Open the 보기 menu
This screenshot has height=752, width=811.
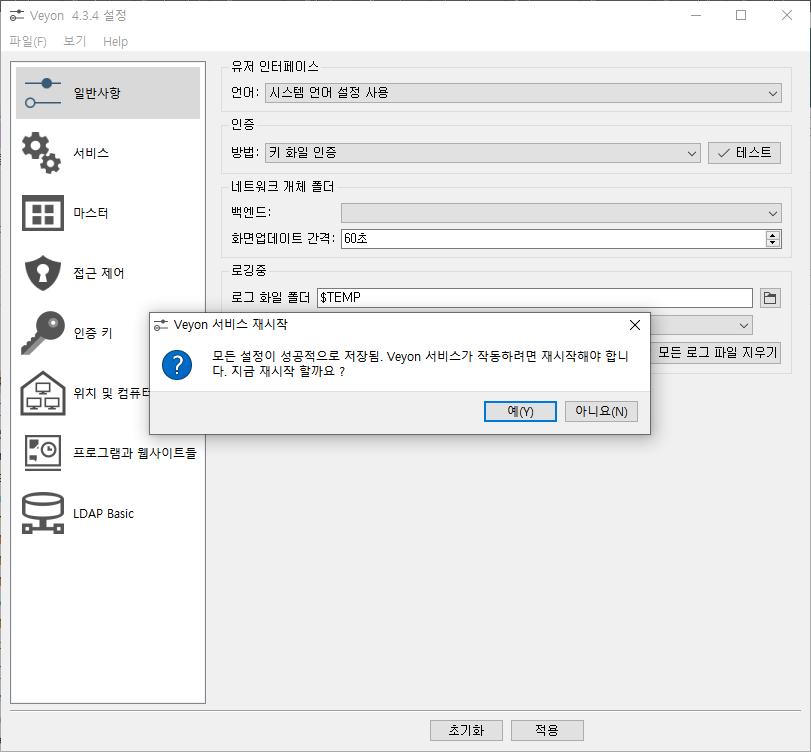(x=74, y=41)
